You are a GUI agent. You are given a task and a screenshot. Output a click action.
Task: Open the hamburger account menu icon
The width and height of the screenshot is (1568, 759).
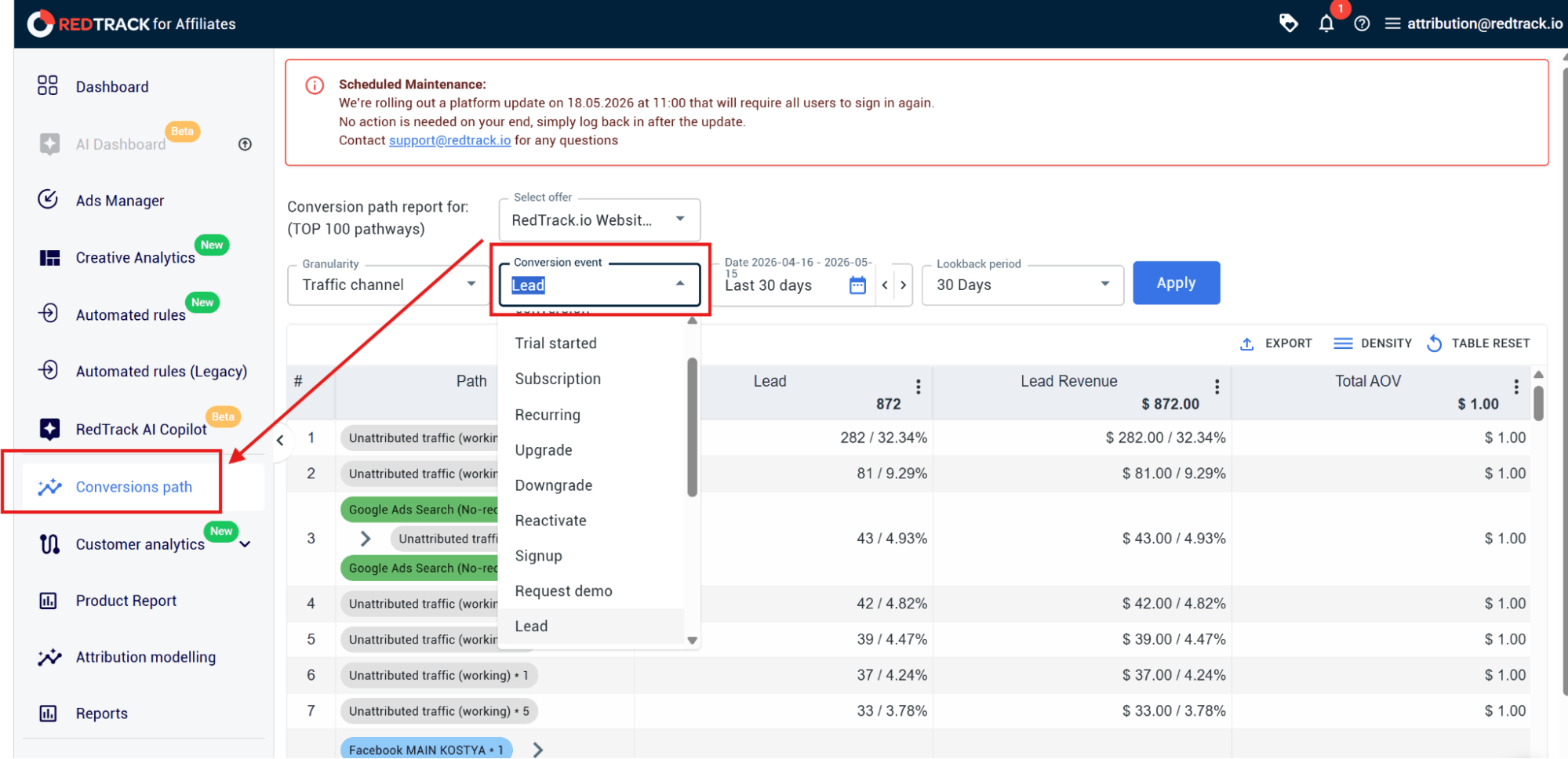[x=1392, y=24]
